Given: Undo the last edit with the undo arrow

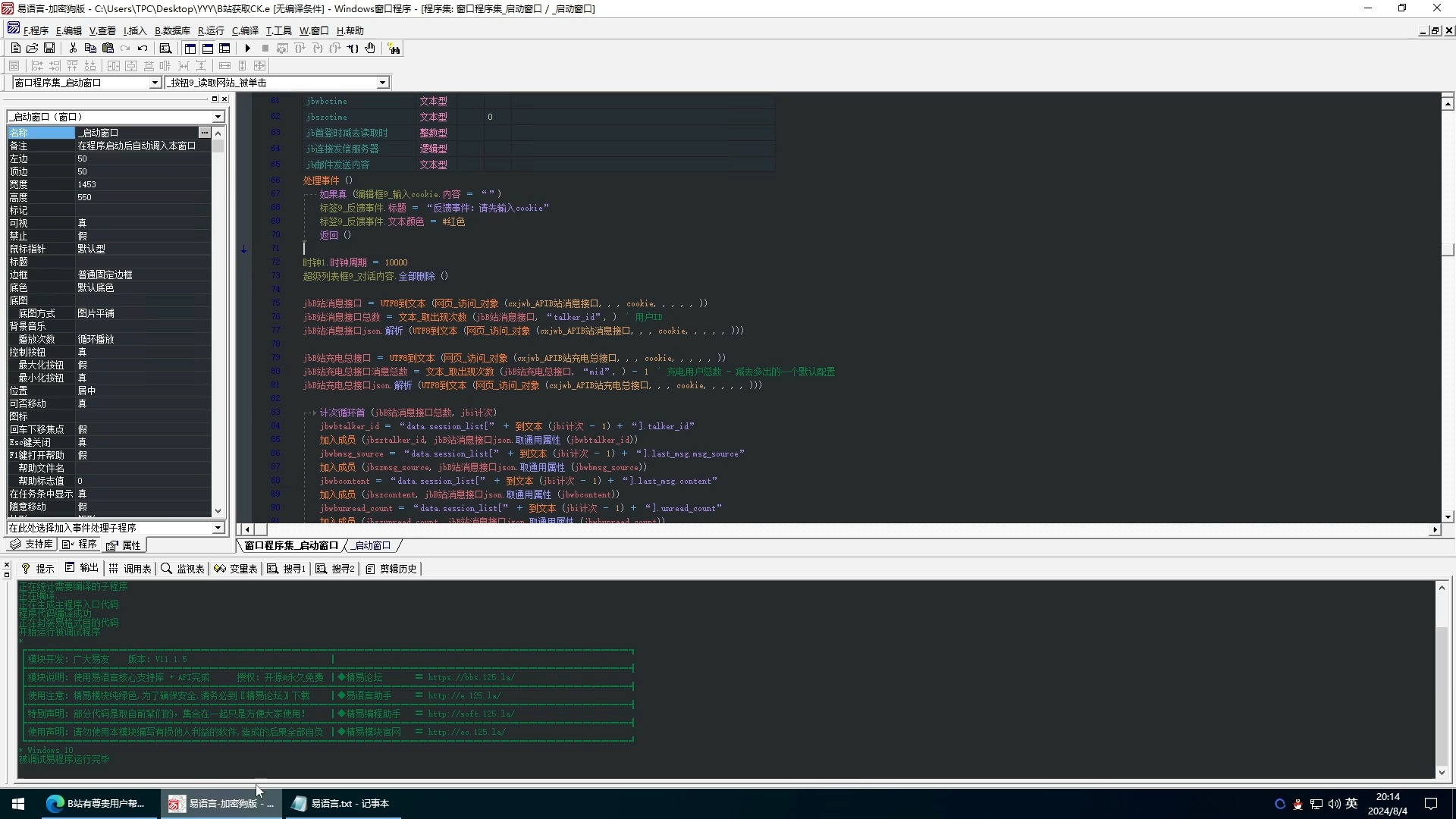Looking at the screenshot, I should [x=143, y=49].
